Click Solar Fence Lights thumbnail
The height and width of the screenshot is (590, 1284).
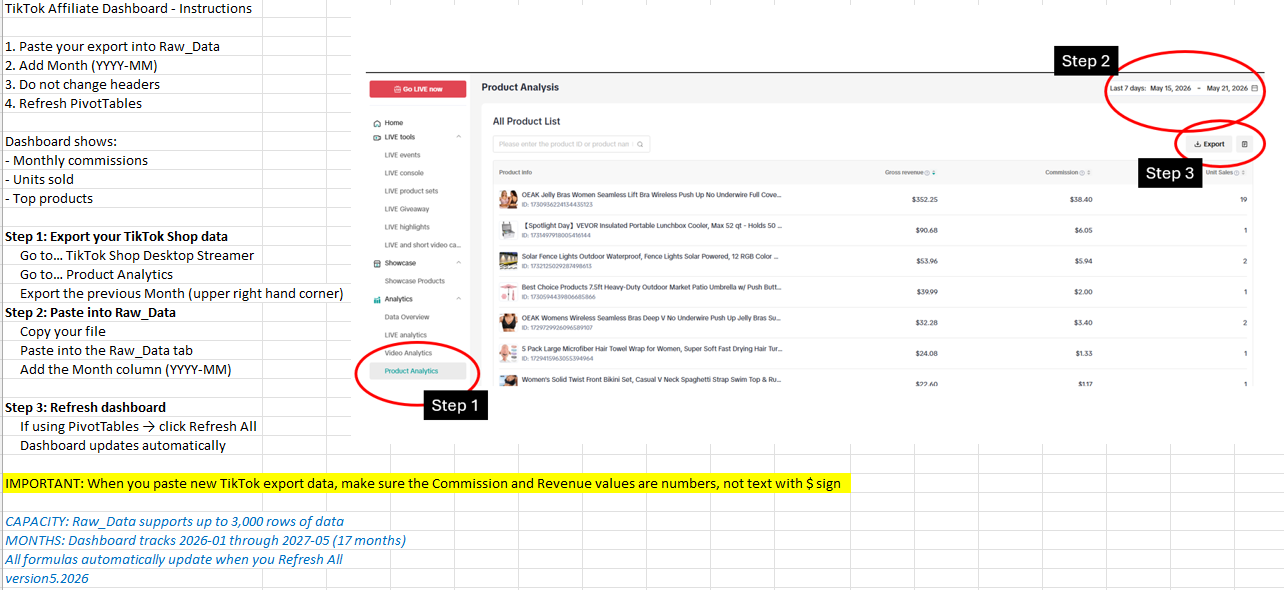pos(508,261)
